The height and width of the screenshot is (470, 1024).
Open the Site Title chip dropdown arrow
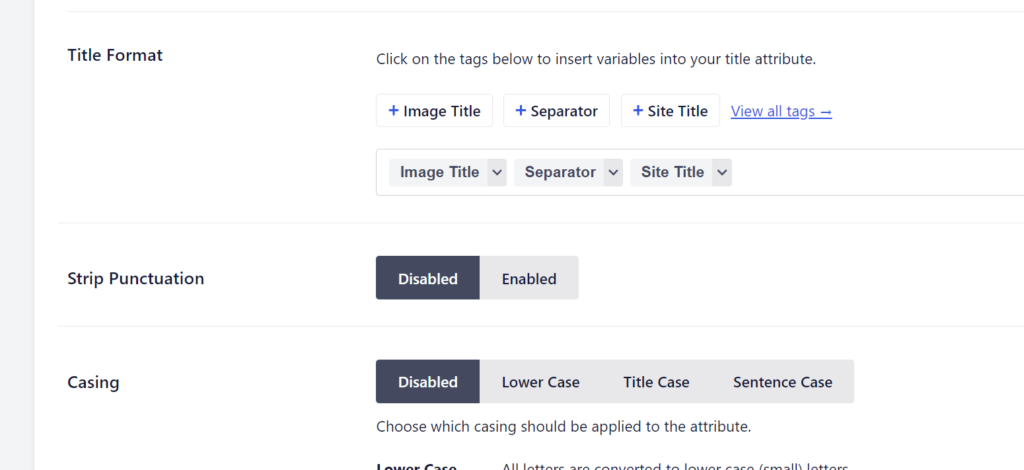point(722,172)
